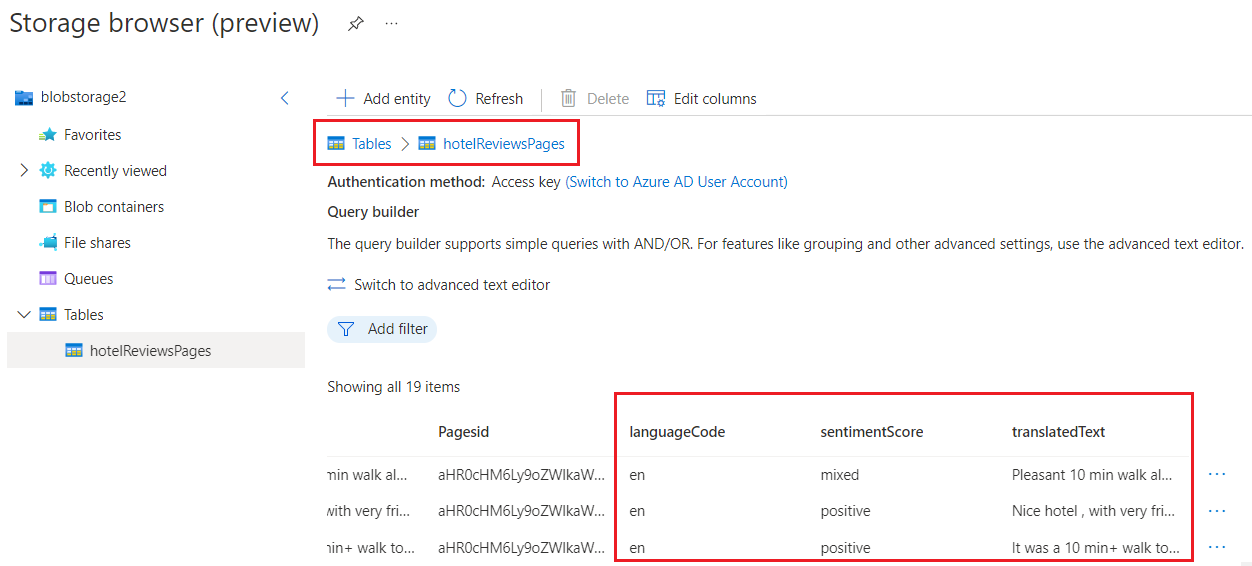Switch to advanced text editor
The height and width of the screenshot is (566, 1252).
[451, 285]
